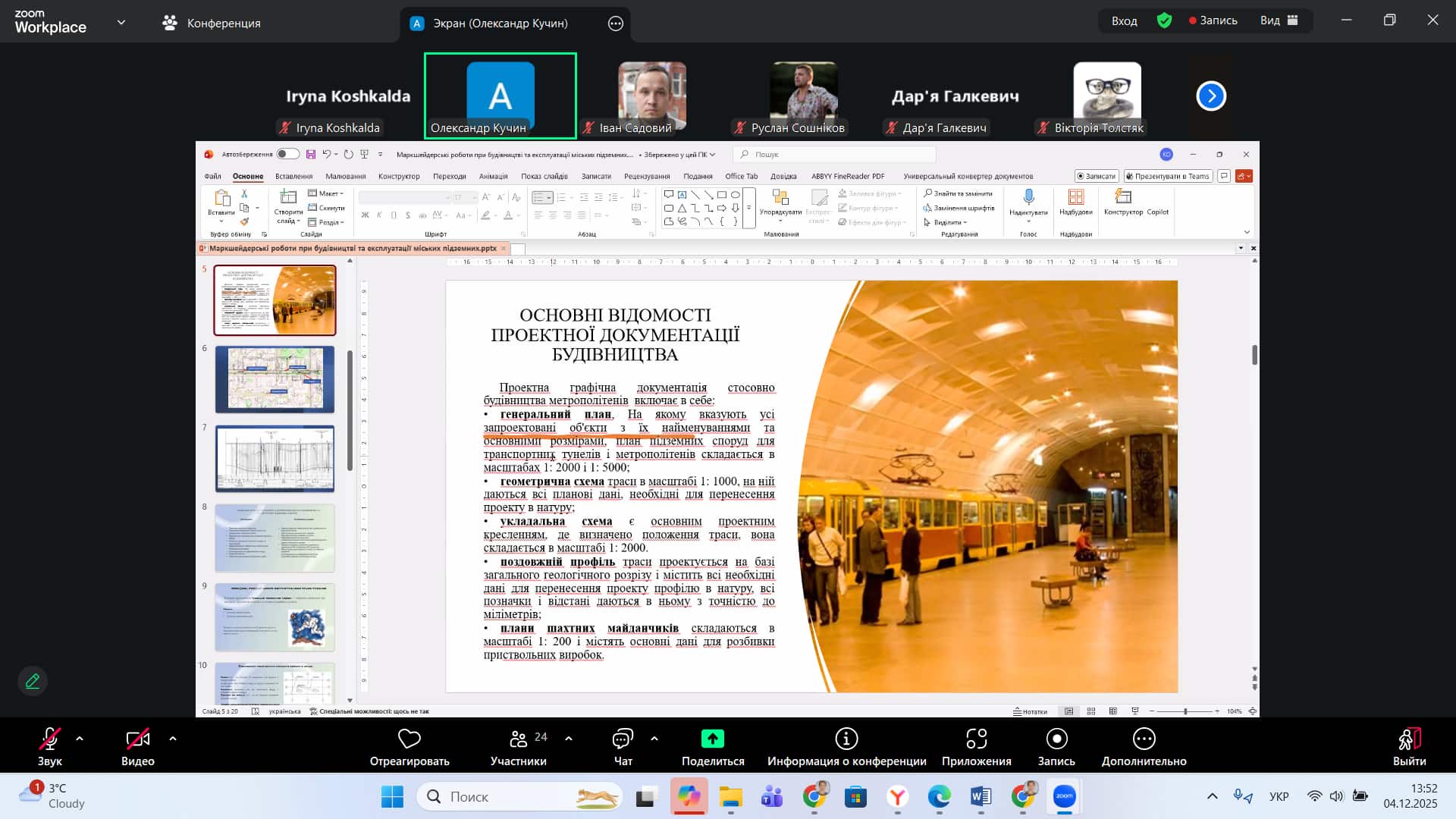
Task: Open the Zoom Chat panel
Action: tap(623, 739)
